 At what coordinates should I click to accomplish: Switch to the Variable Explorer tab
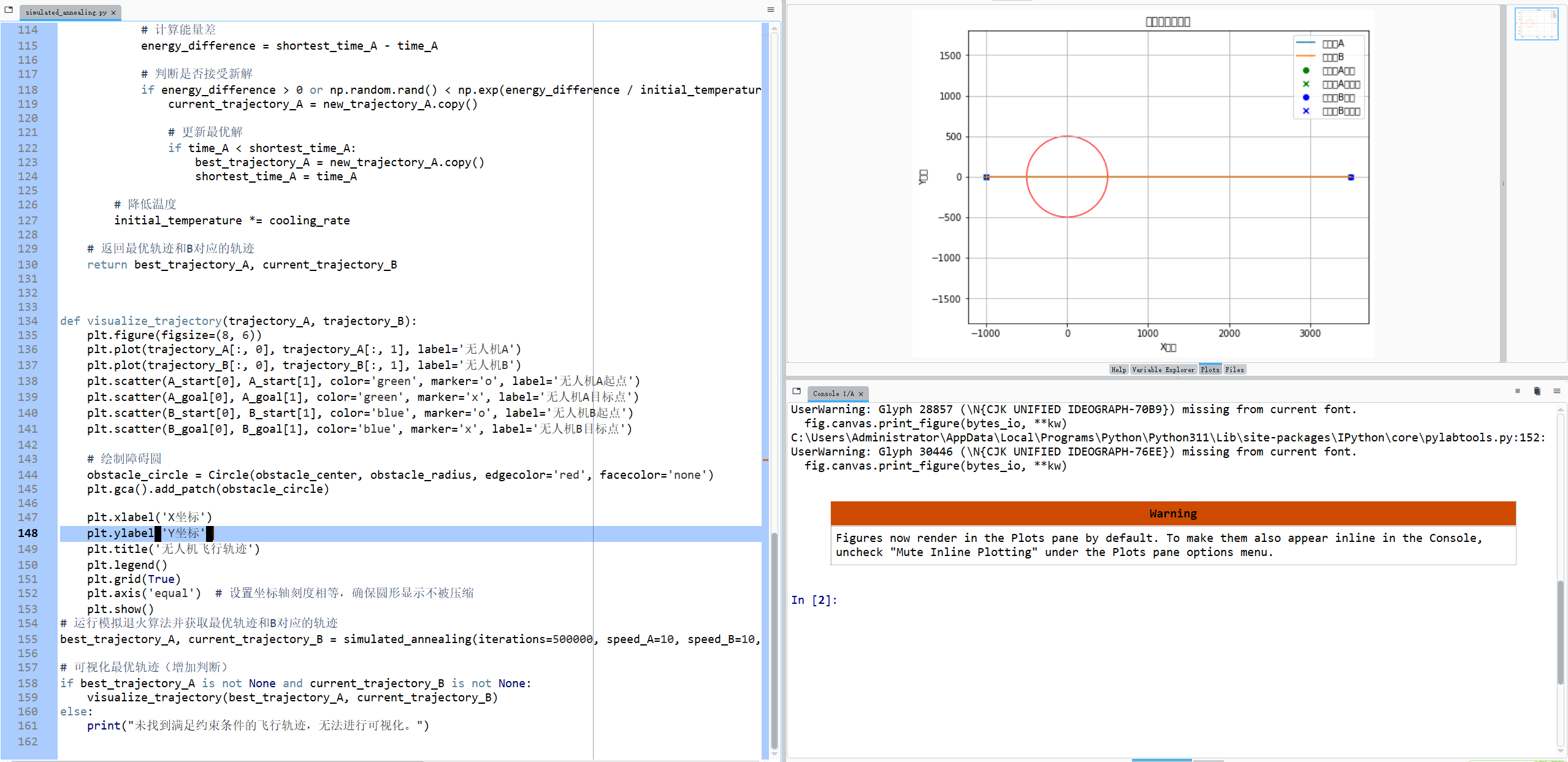click(x=1163, y=370)
